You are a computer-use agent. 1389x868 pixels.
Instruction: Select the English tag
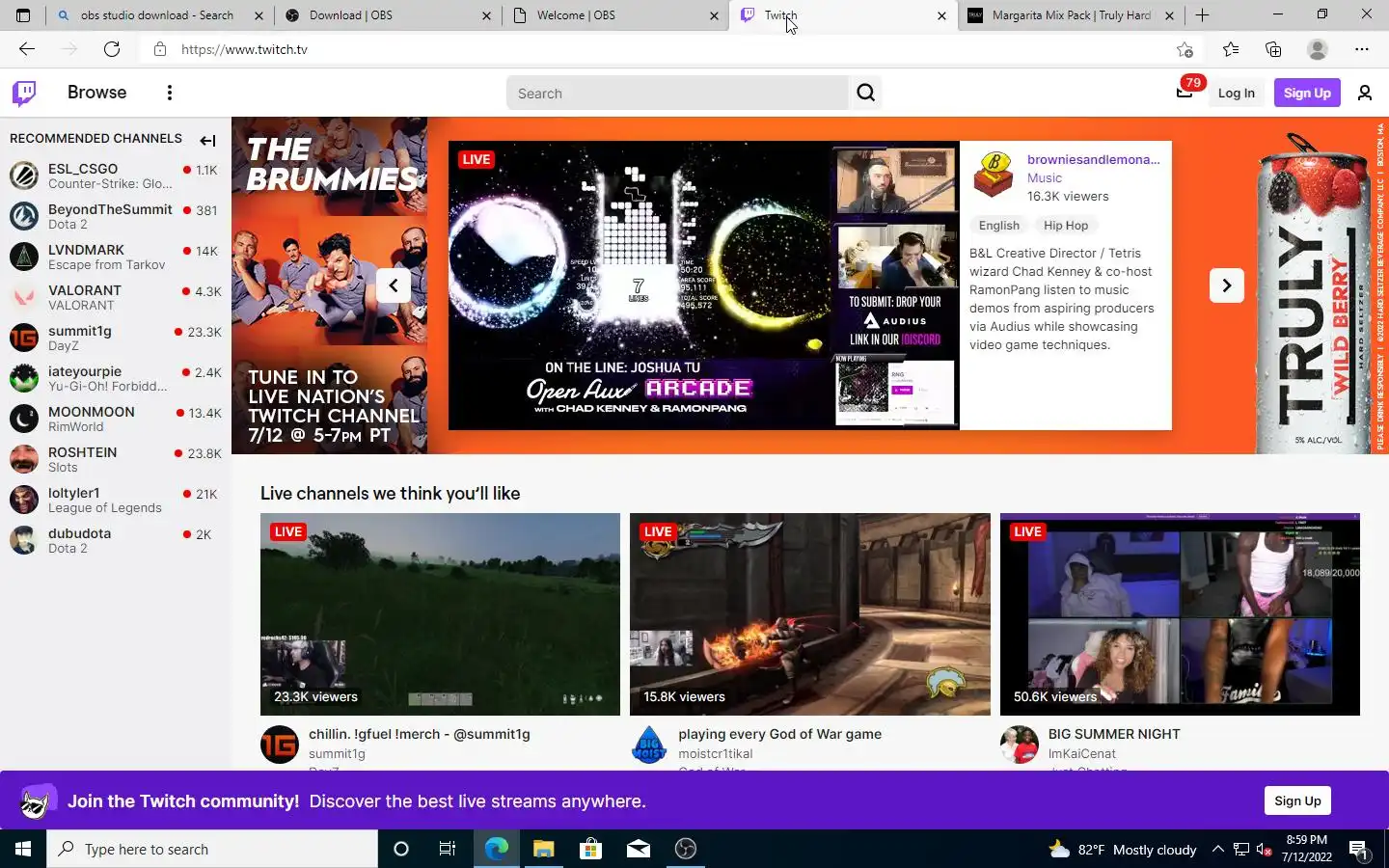(998, 226)
